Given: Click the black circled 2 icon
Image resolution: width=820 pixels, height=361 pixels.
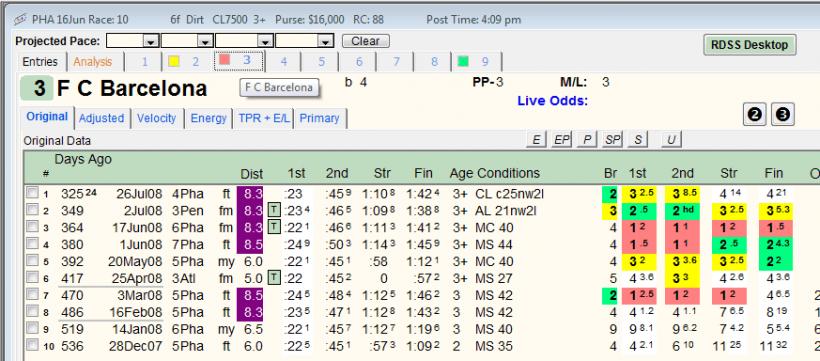Looking at the screenshot, I should (754, 115).
